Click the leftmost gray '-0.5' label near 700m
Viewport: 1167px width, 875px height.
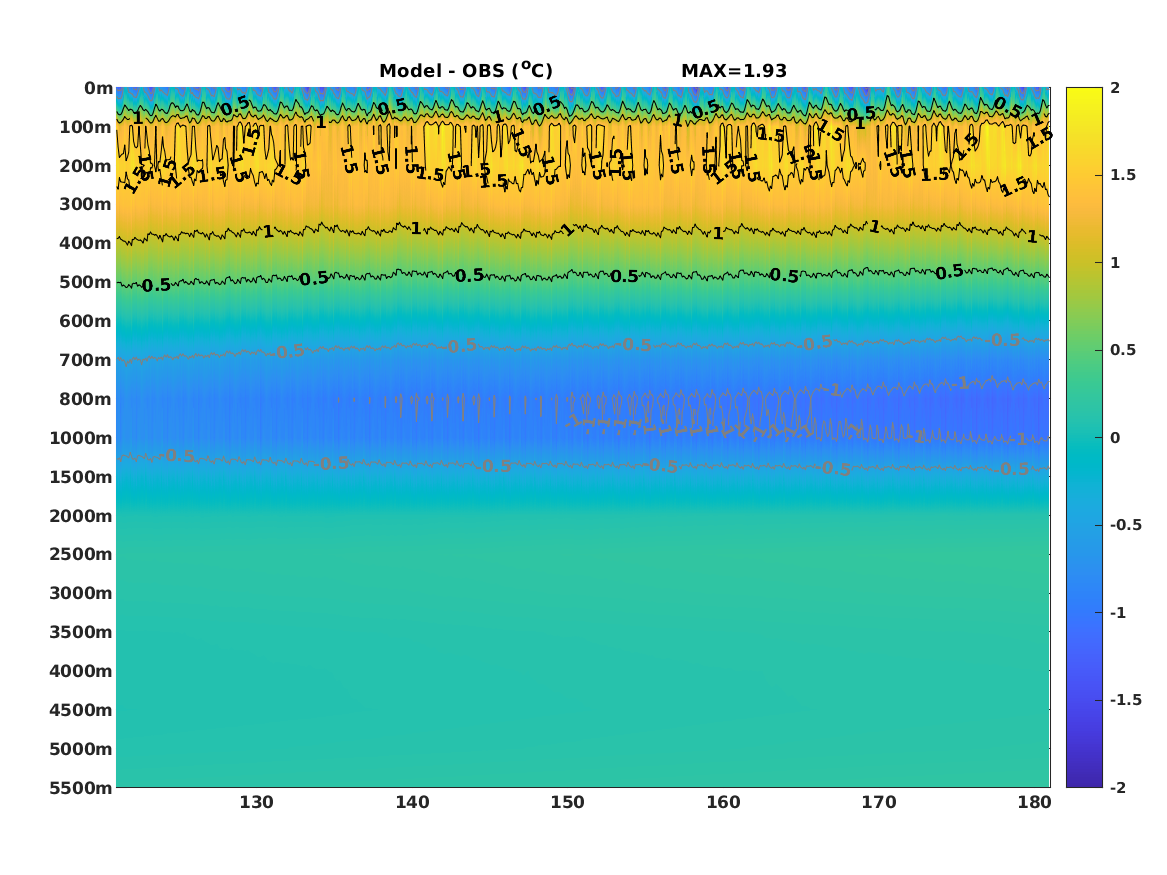click(x=289, y=352)
